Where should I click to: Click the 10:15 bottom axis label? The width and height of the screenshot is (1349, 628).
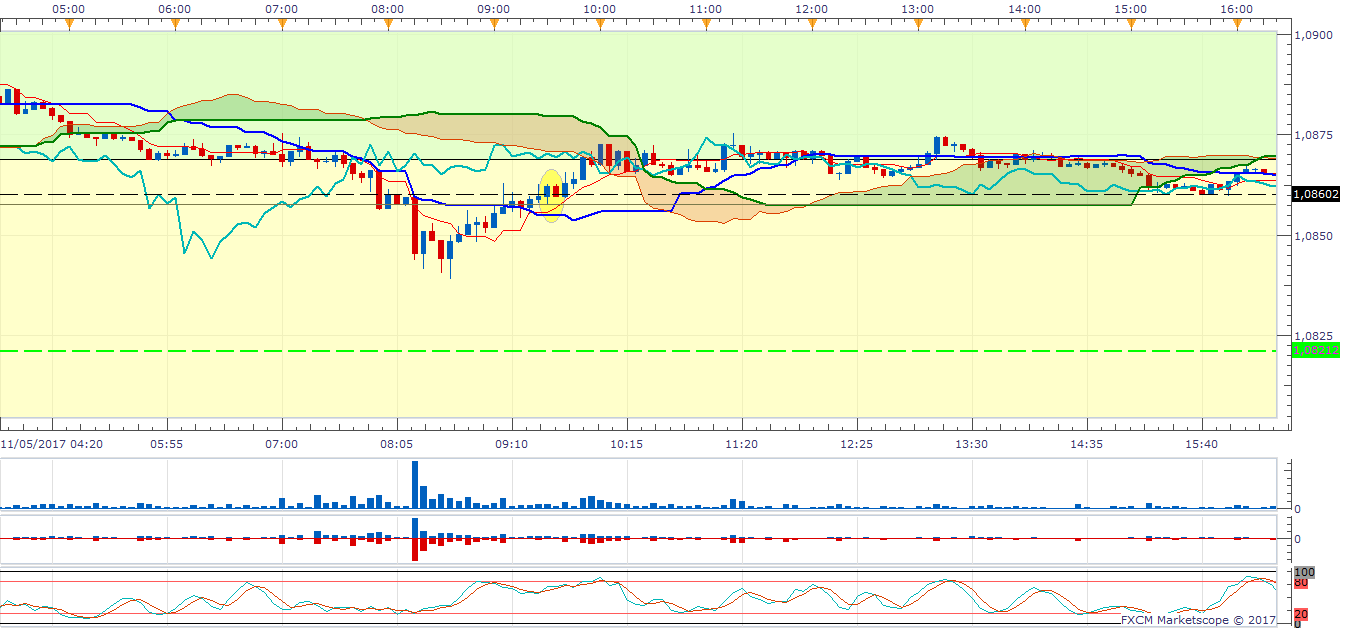tap(626, 443)
